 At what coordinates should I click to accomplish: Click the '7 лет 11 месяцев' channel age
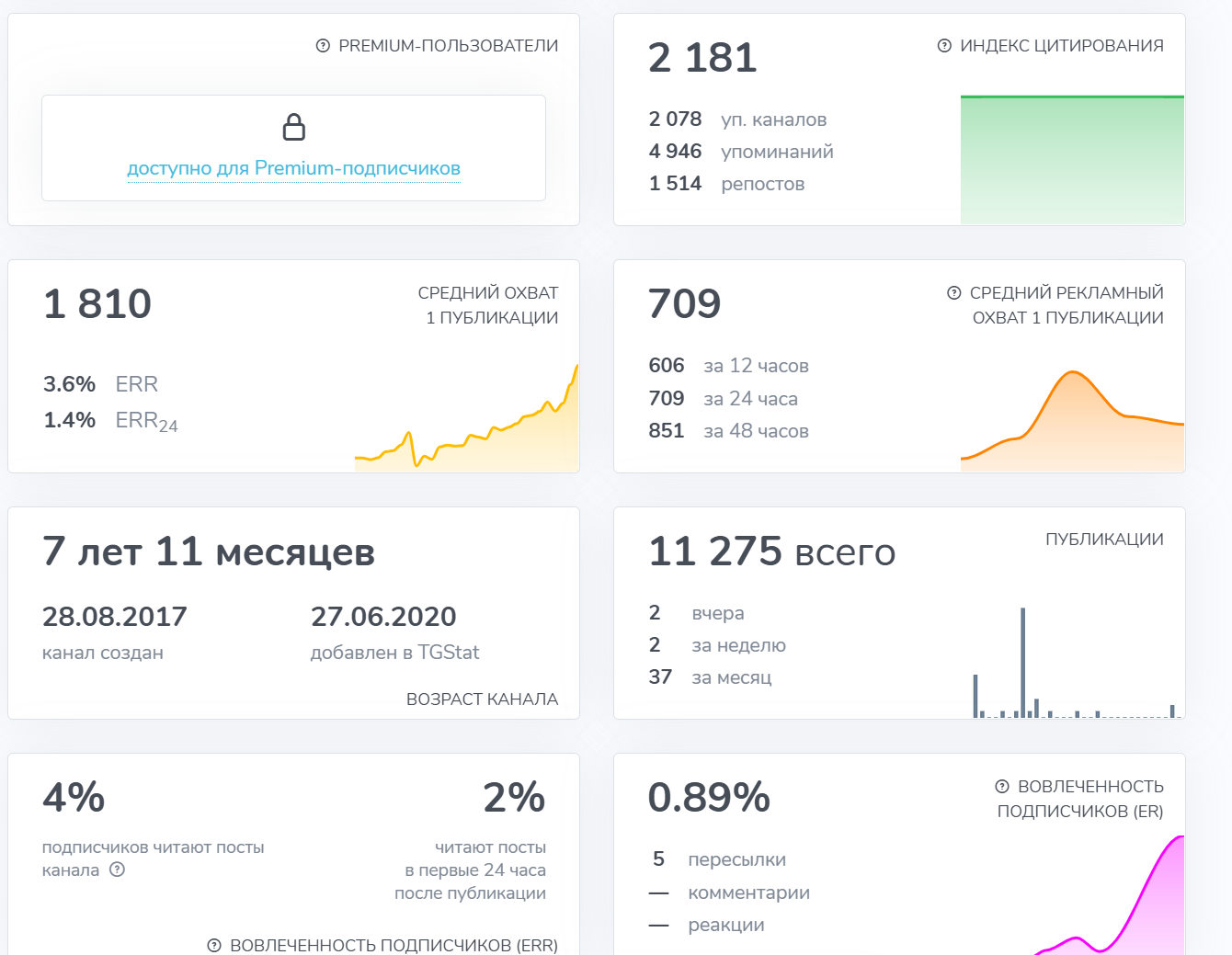209,551
